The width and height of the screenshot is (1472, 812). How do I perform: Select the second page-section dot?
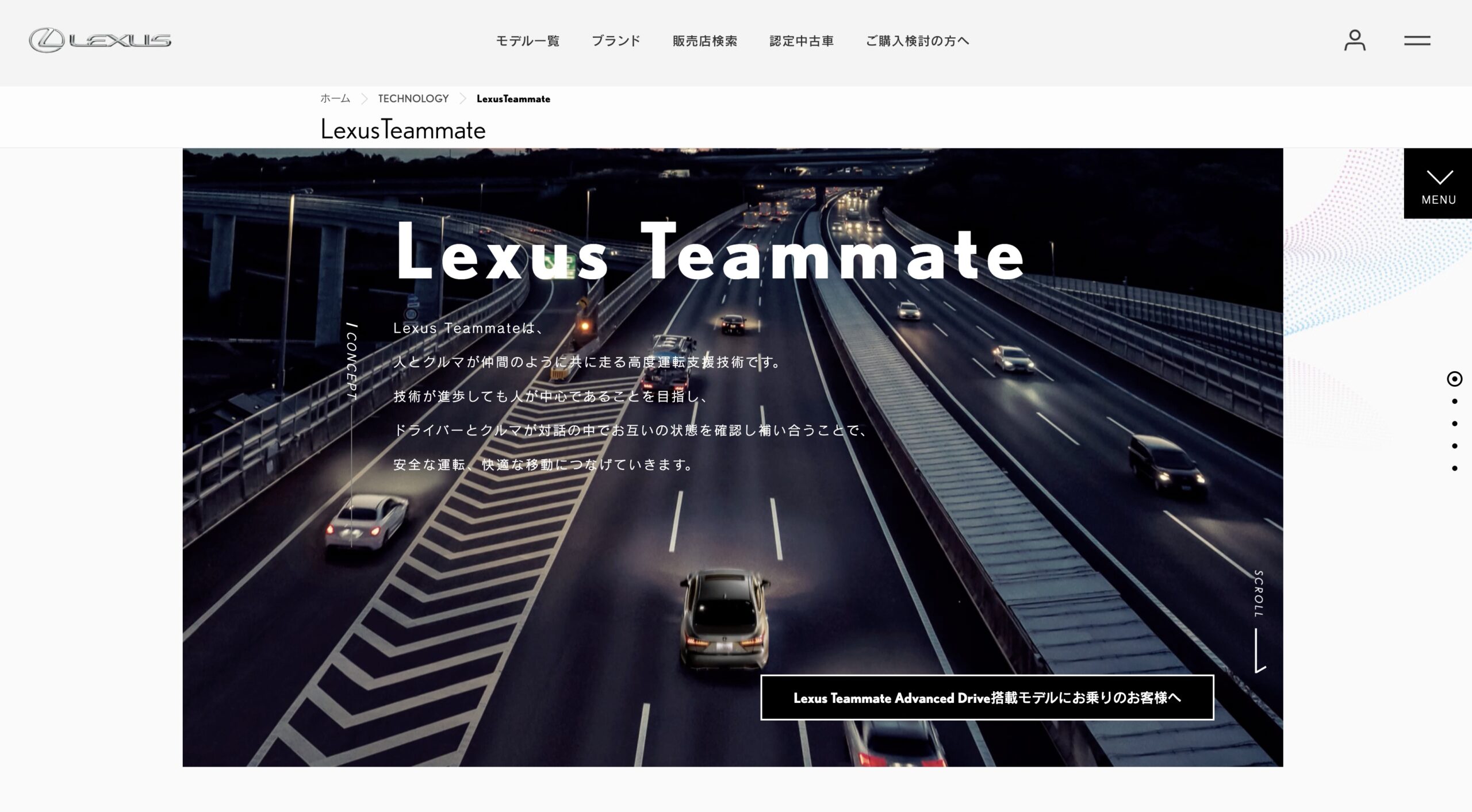click(x=1454, y=401)
